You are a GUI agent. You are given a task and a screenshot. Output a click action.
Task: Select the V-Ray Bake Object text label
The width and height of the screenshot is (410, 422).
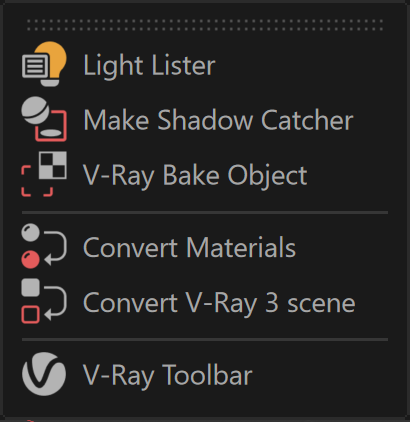(195, 175)
